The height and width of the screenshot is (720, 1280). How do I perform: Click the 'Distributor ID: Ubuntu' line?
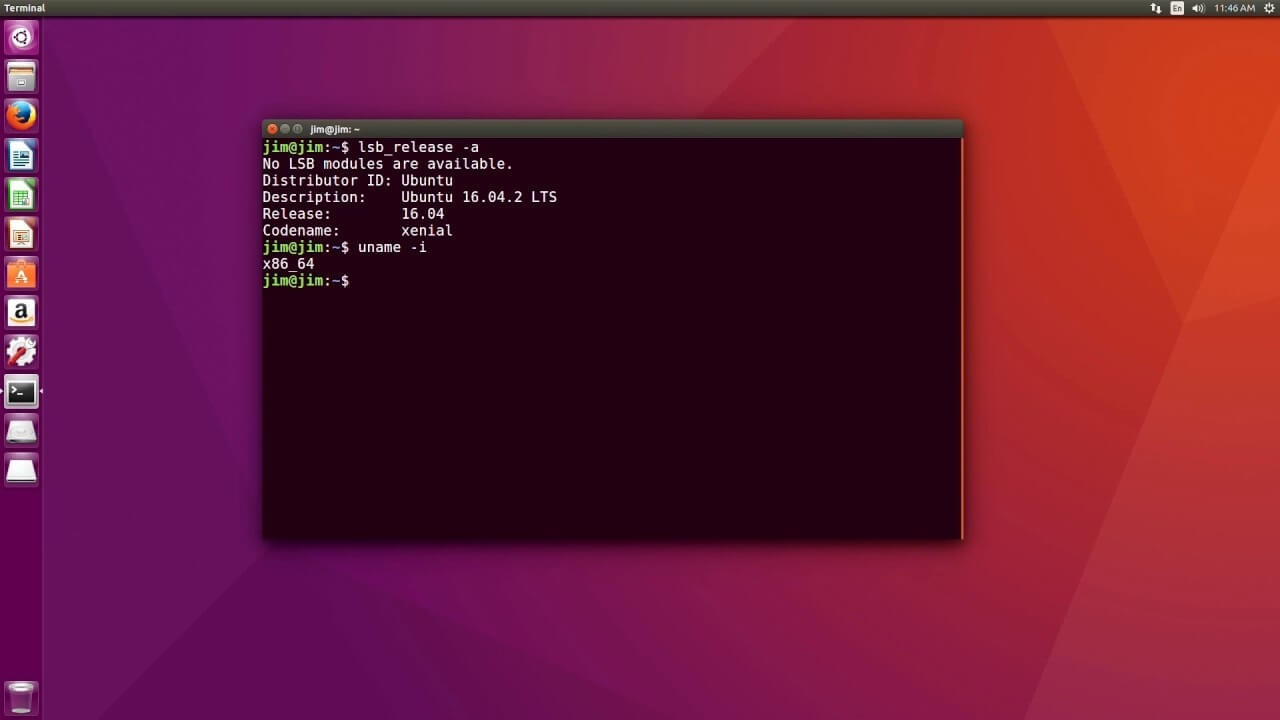[x=357, y=181]
